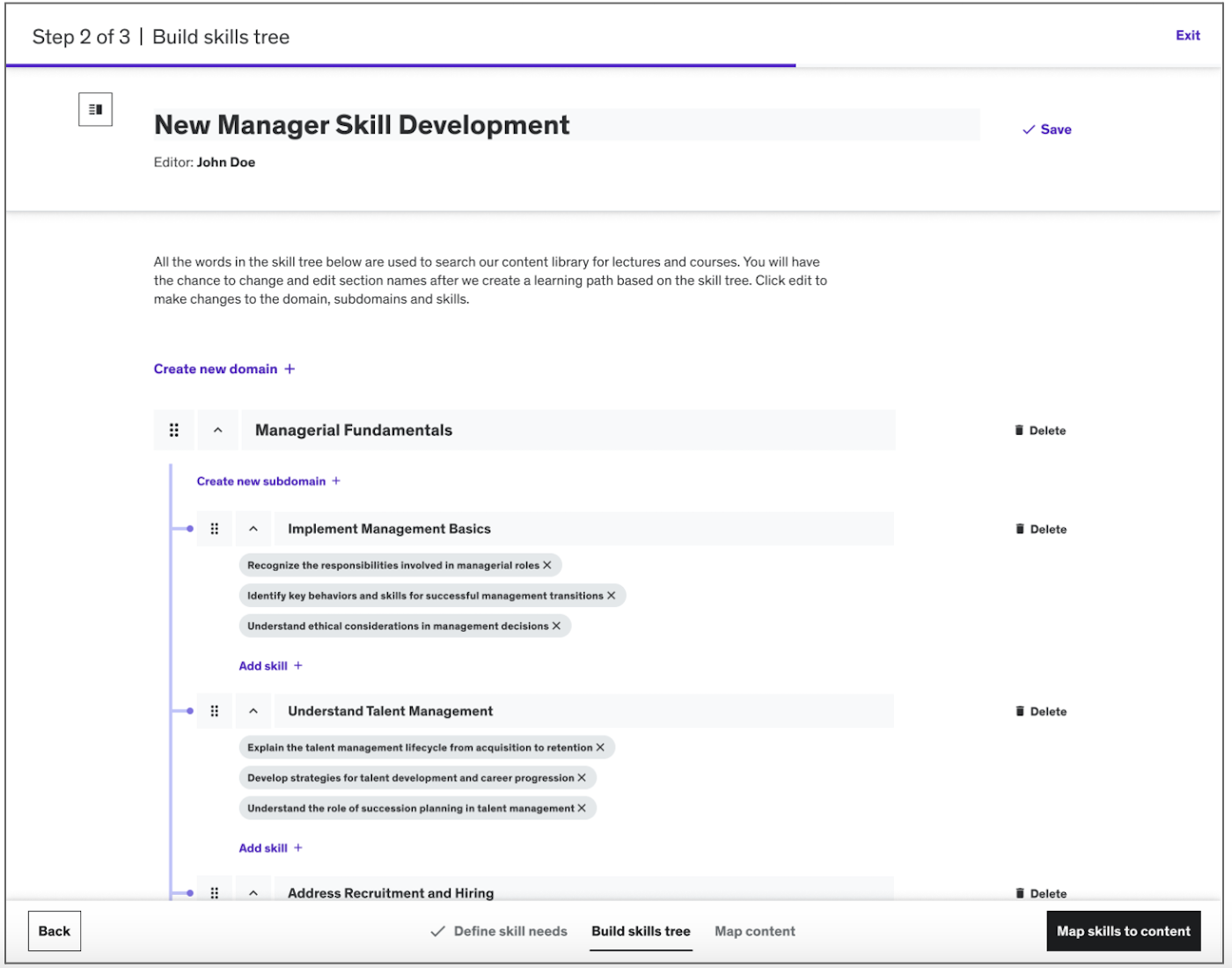1232x968 pixels.
Task: Click the step progress bar at top
Action: (x=400, y=65)
